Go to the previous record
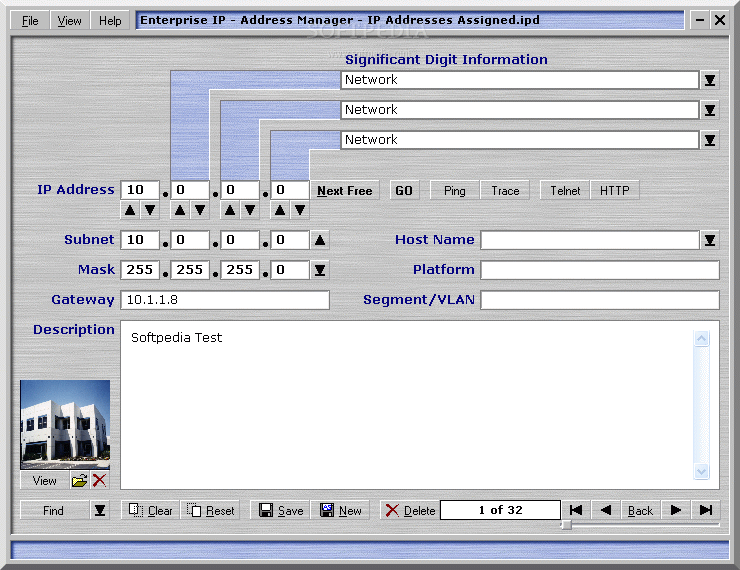740x570 pixels. click(x=605, y=510)
